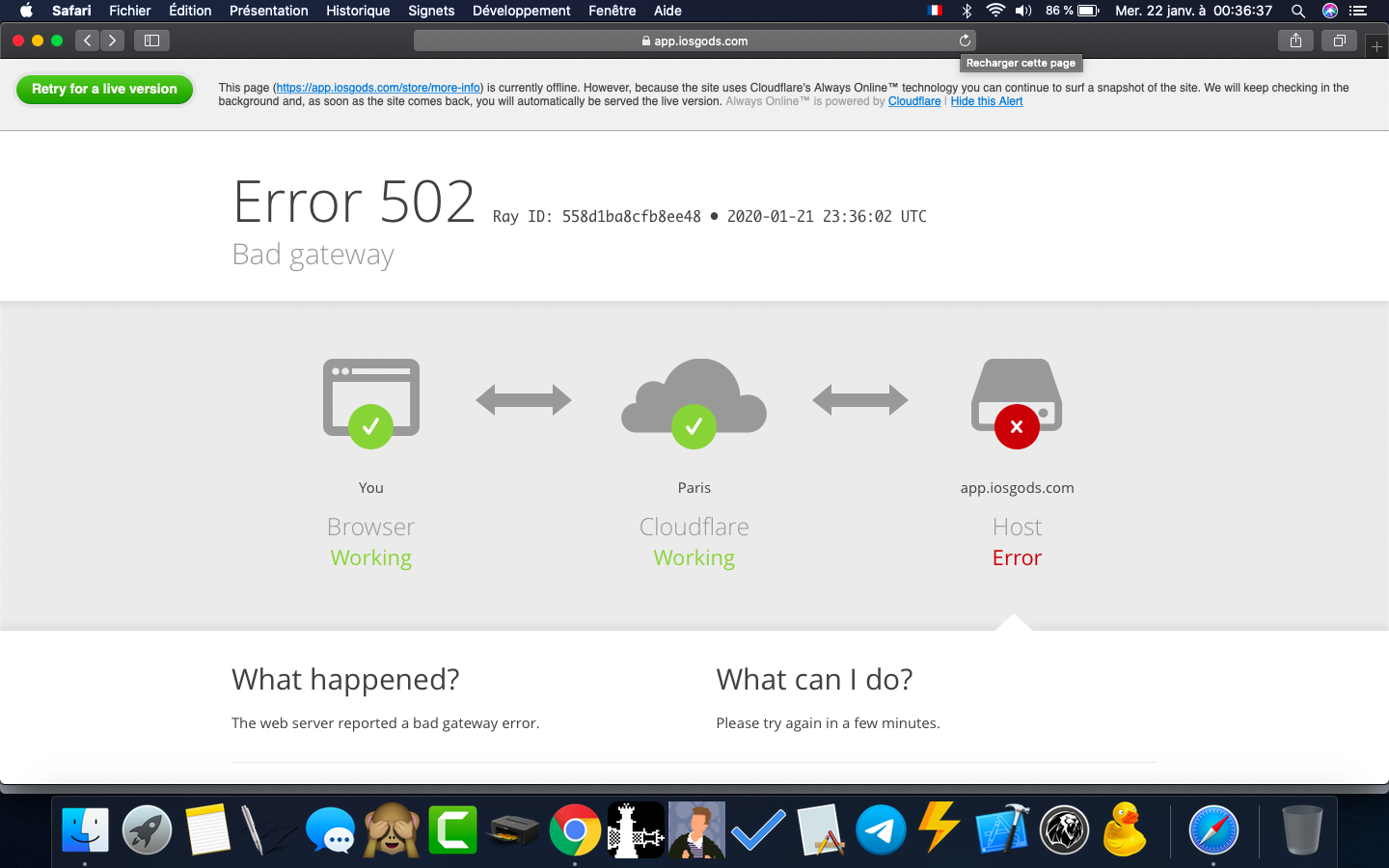Click Retry for a live version

pyautogui.click(x=104, y=89)
